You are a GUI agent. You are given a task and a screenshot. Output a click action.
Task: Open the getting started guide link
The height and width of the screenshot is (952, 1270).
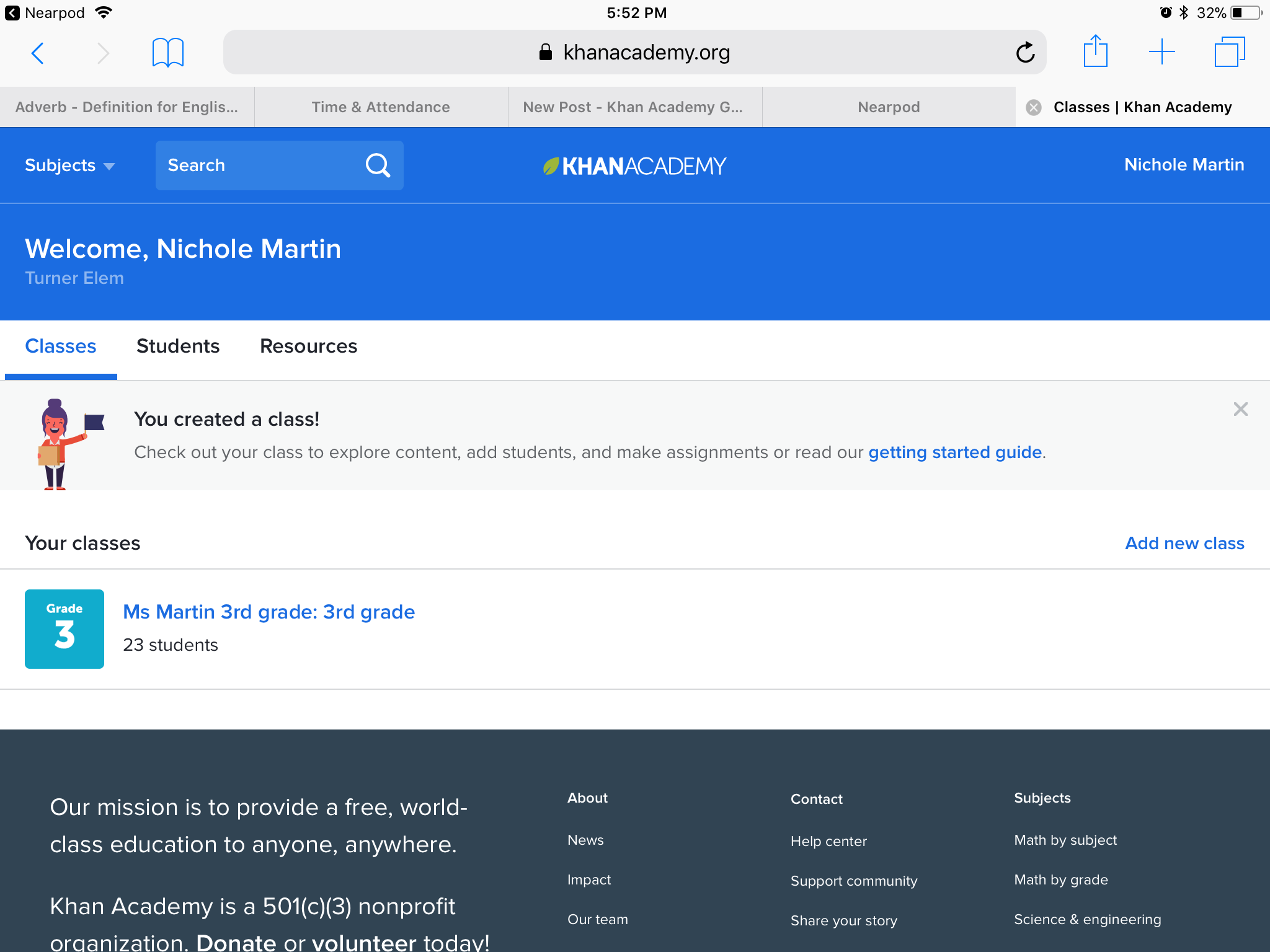tap(955, 452)
